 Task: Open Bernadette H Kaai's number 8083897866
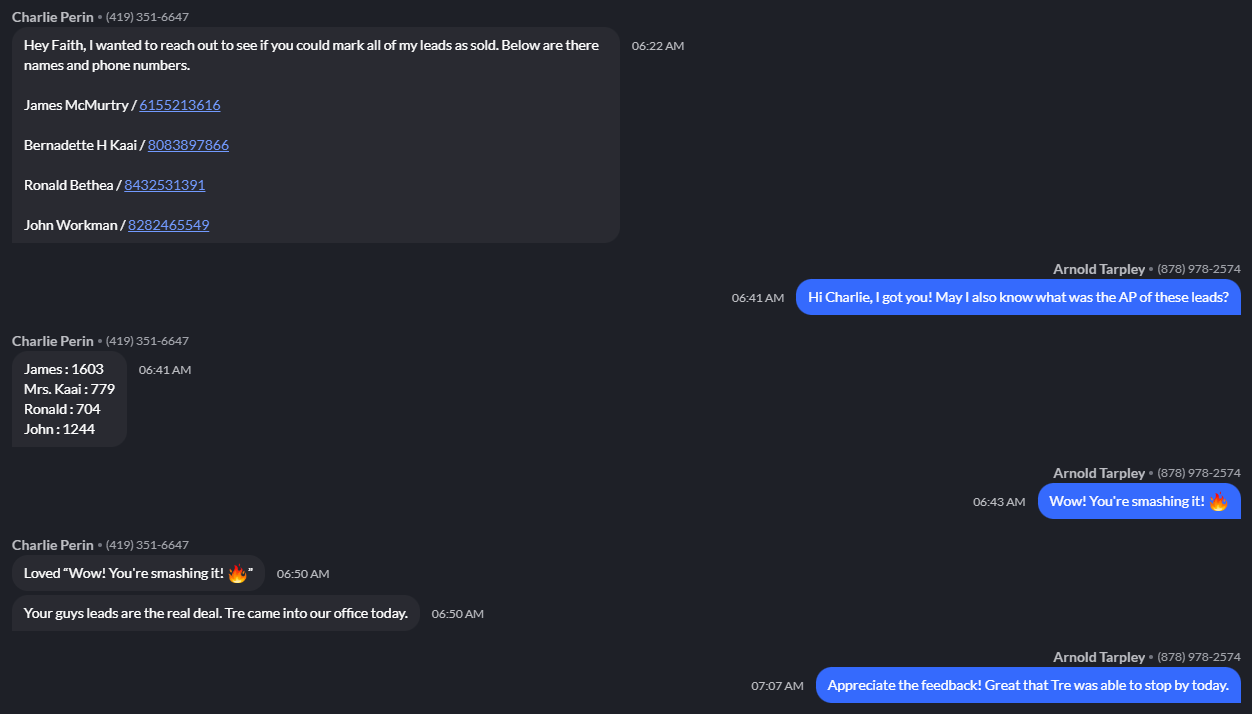click(188, 145)
